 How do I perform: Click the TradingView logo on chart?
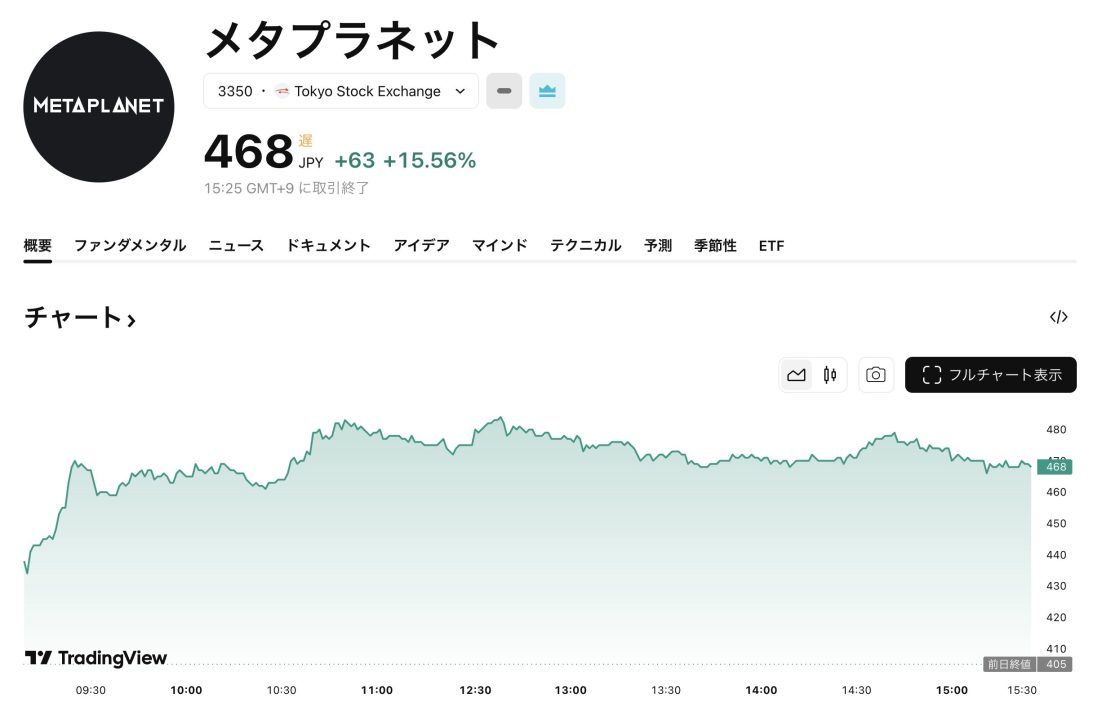click(x=96, y=658)
